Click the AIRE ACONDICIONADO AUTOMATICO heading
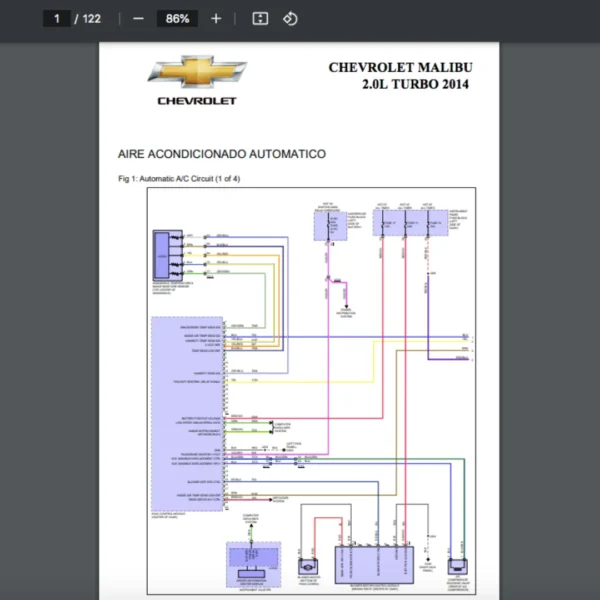Screen dimensions: 600x600 pos(221,154)
